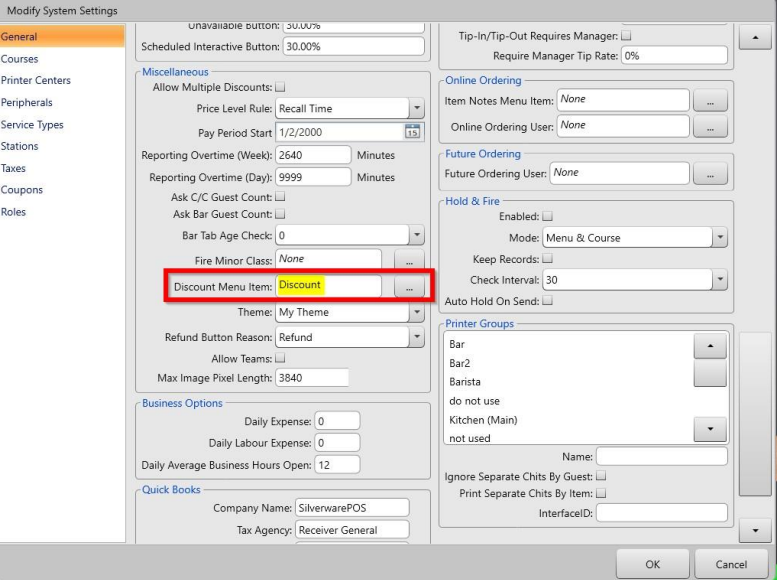Open Refund Button Reason dropdown
The height and width of the screenshot is (580, 779).
[417, 337]
